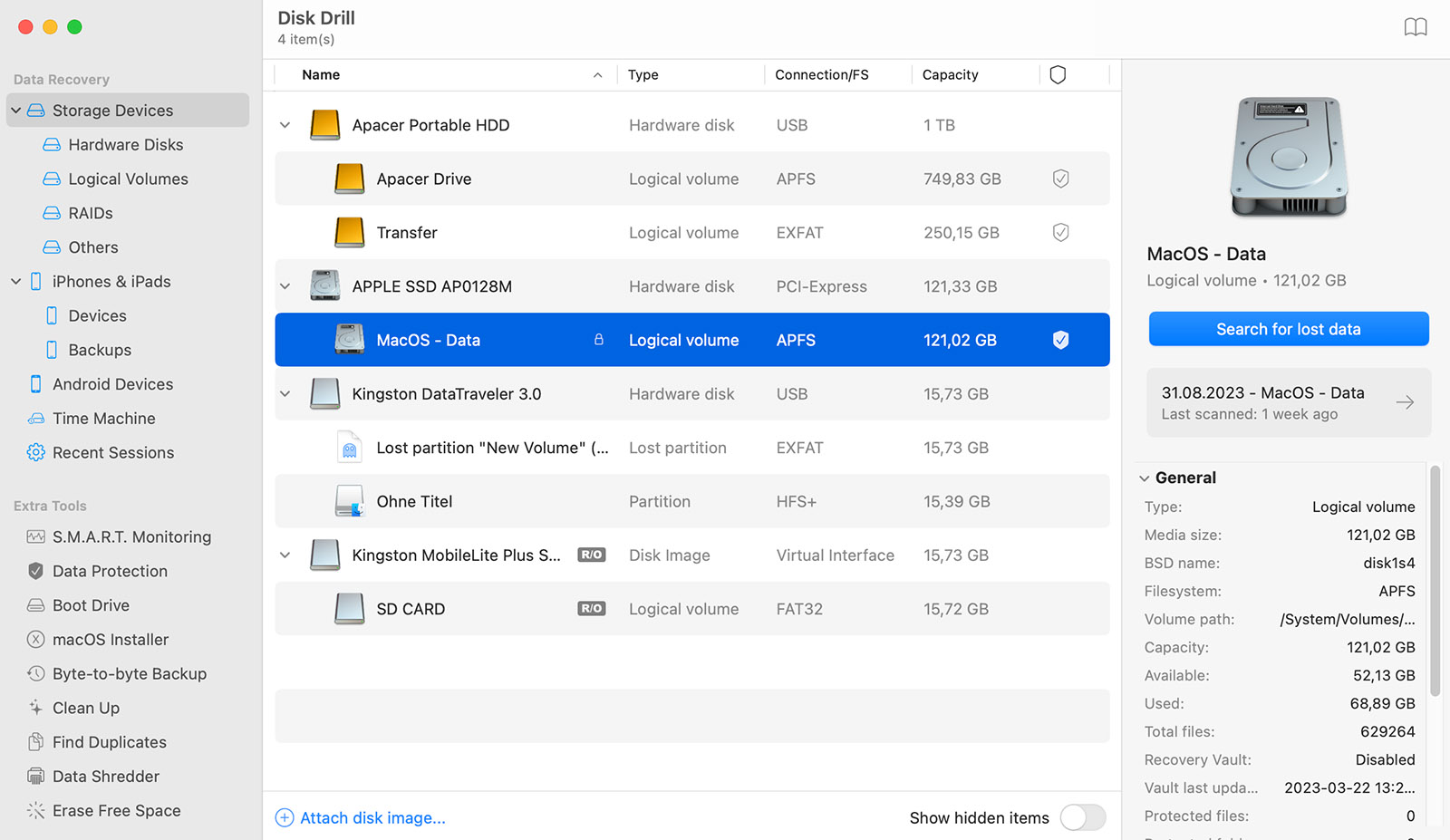Image resolution: width=1450 pixels, height=840 pixels.
Task: Uncheck the recovery checkmark on MacOS - Data
Action: click(1060, 340)
